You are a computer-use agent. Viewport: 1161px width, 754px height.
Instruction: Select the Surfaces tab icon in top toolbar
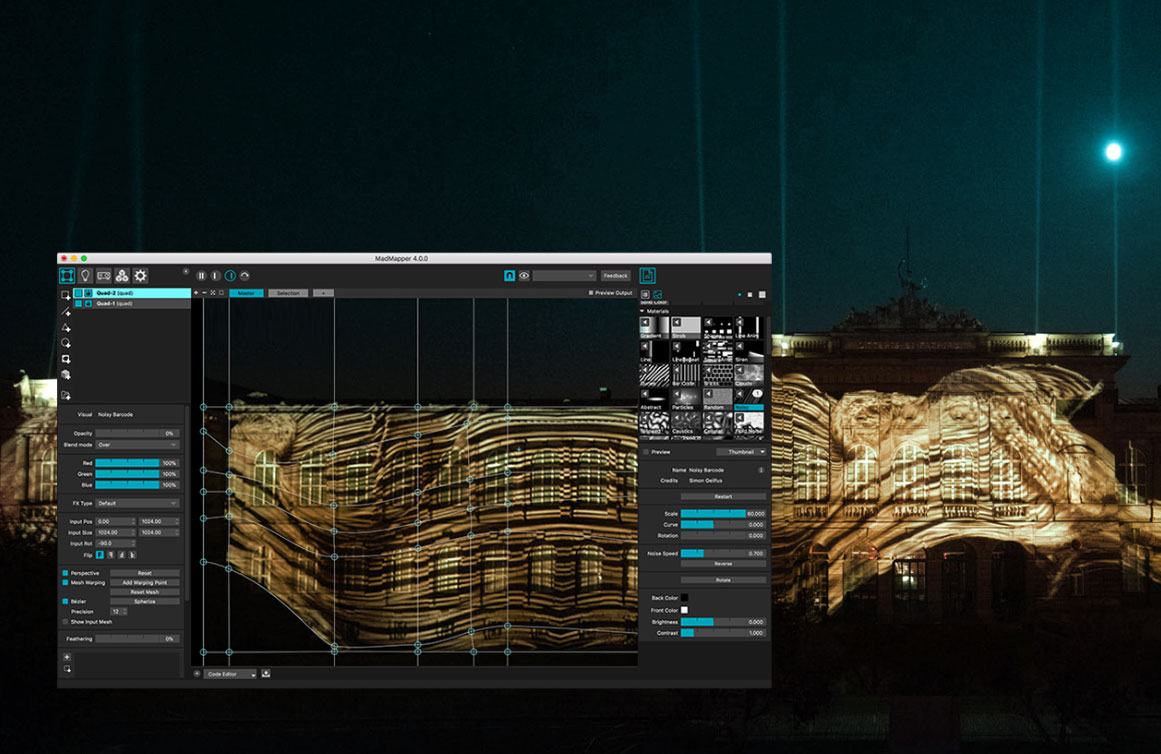tap(67, 276)
